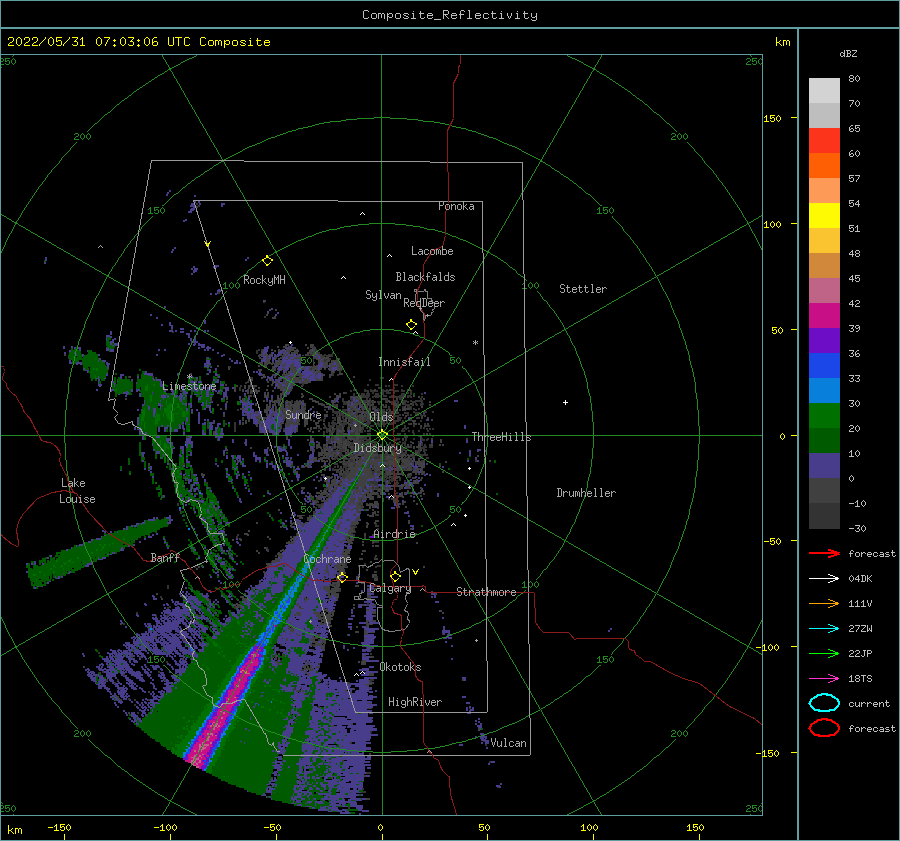Select the 10 dBZ purple color swatch
Image resolution: width=900 pixels, height=841 pixels.
coord(824,466)
